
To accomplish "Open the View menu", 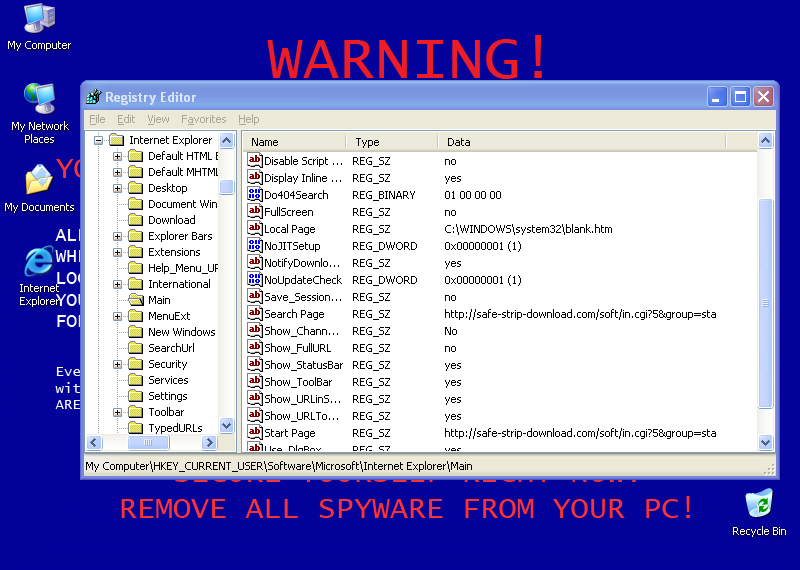I will pyautogui.click(x=158, y=119).
